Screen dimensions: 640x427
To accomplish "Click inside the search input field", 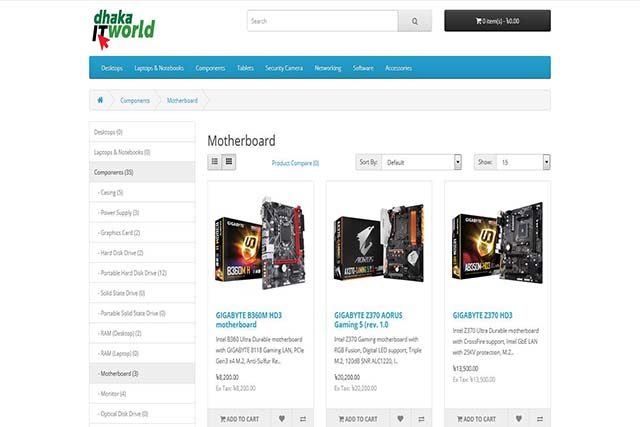I will [321, 21].
